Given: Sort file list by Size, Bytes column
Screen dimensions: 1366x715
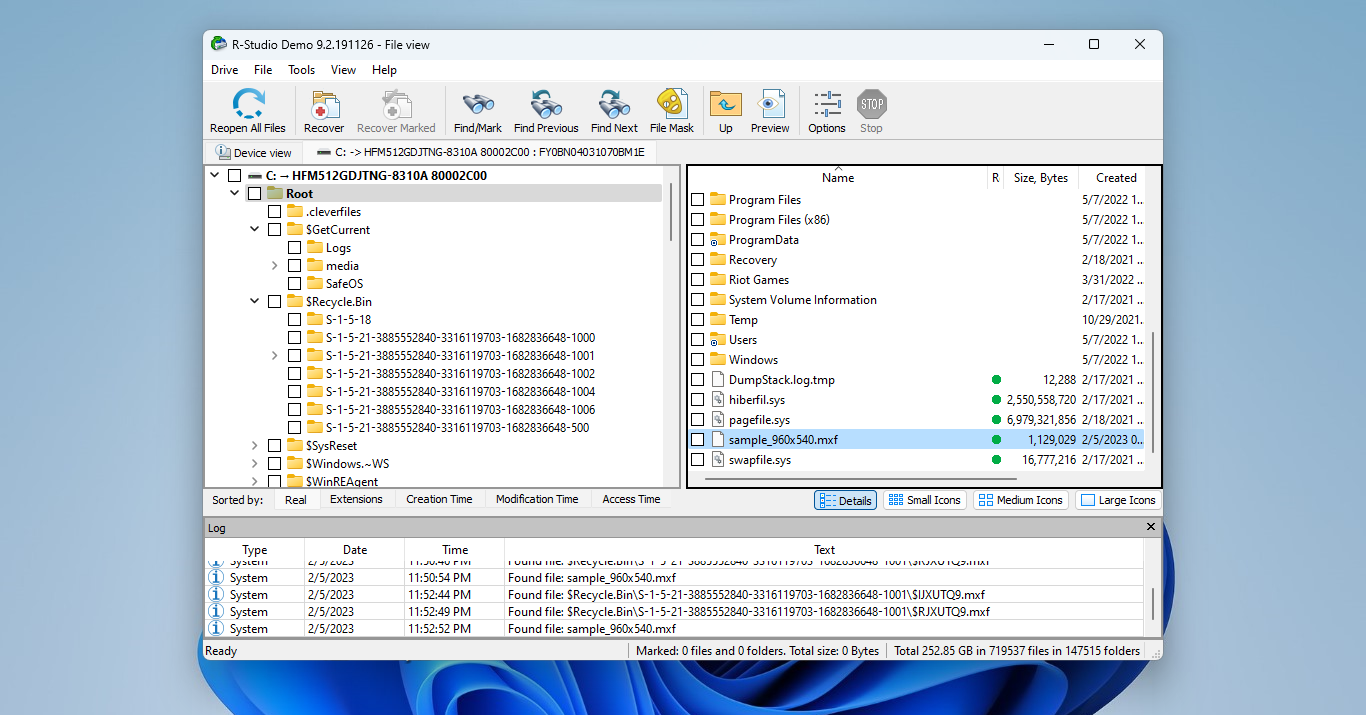Looking at the screenshot, I should tap(1041, 178).
